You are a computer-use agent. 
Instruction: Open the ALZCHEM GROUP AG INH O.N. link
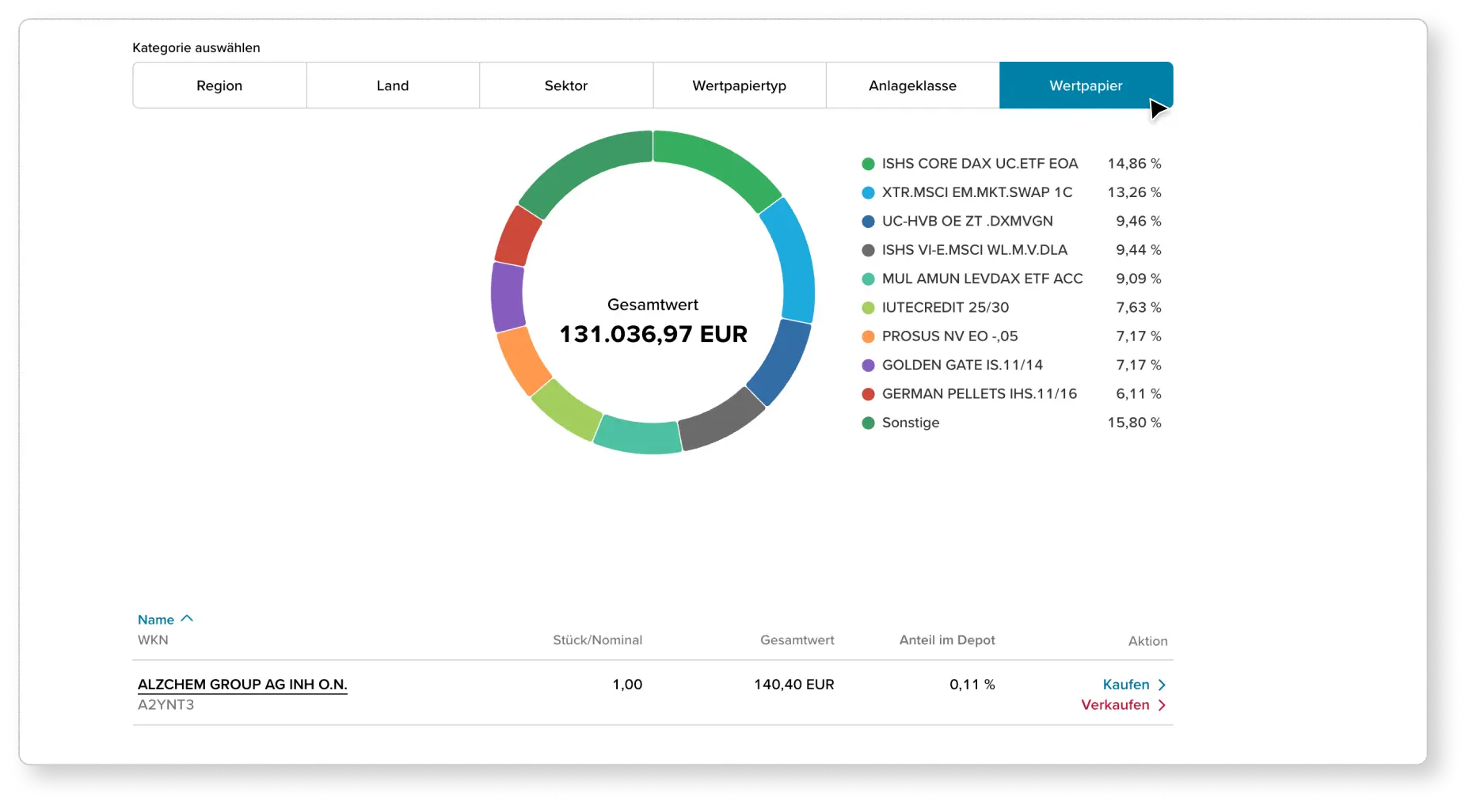coord(242,685)
